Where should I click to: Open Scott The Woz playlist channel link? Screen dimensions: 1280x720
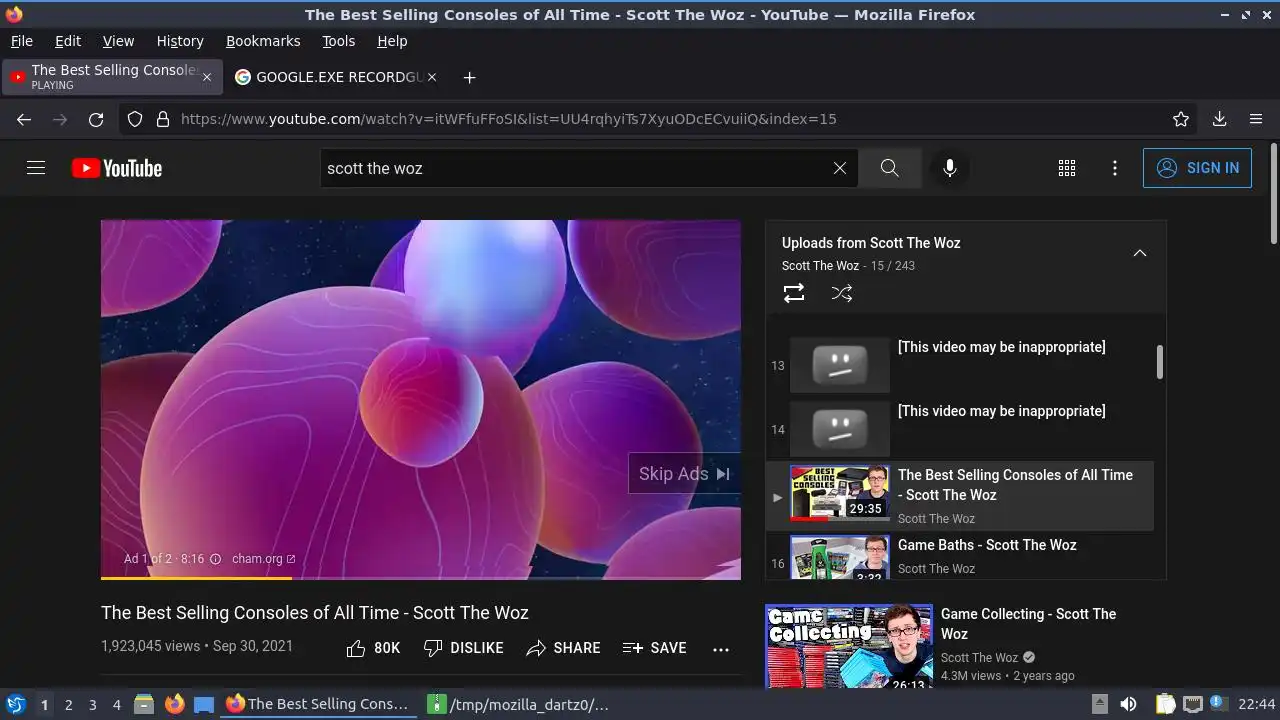point(820,266)
